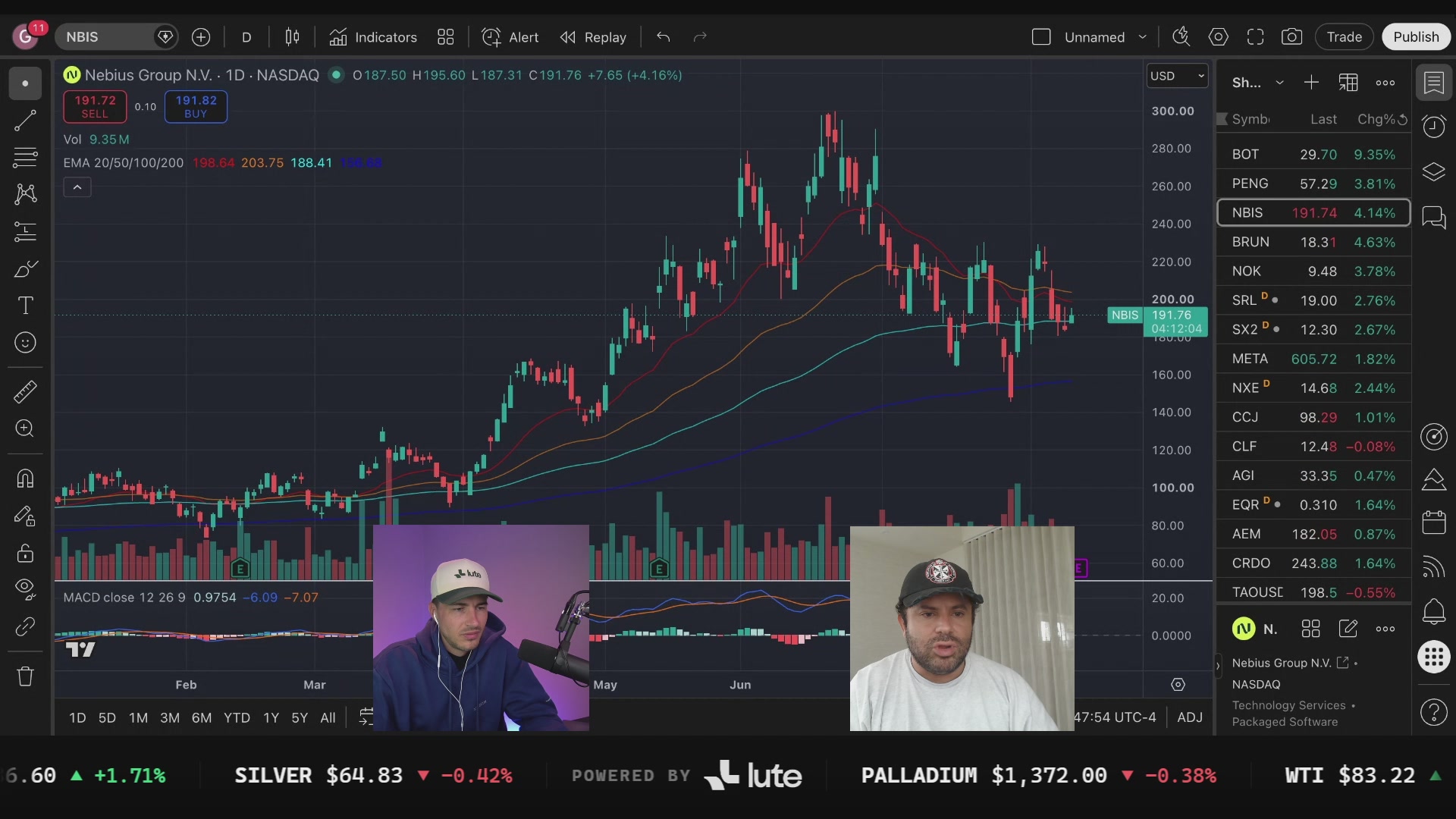Expand the Unnamed layout dropdown
Screen dimensions: 1456x819
(1143, 37)
